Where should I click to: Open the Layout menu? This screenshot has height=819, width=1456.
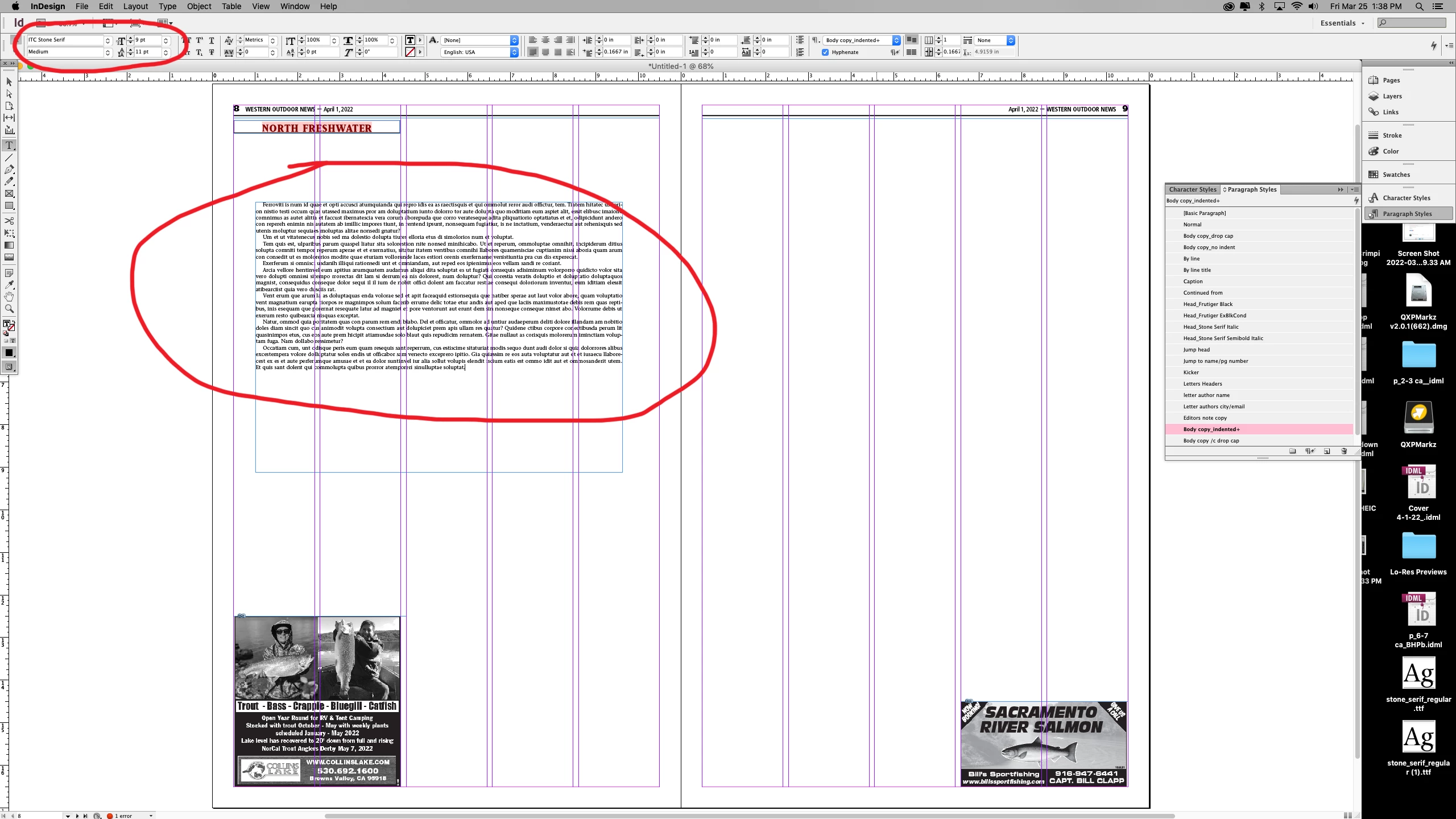click(135, 6)
